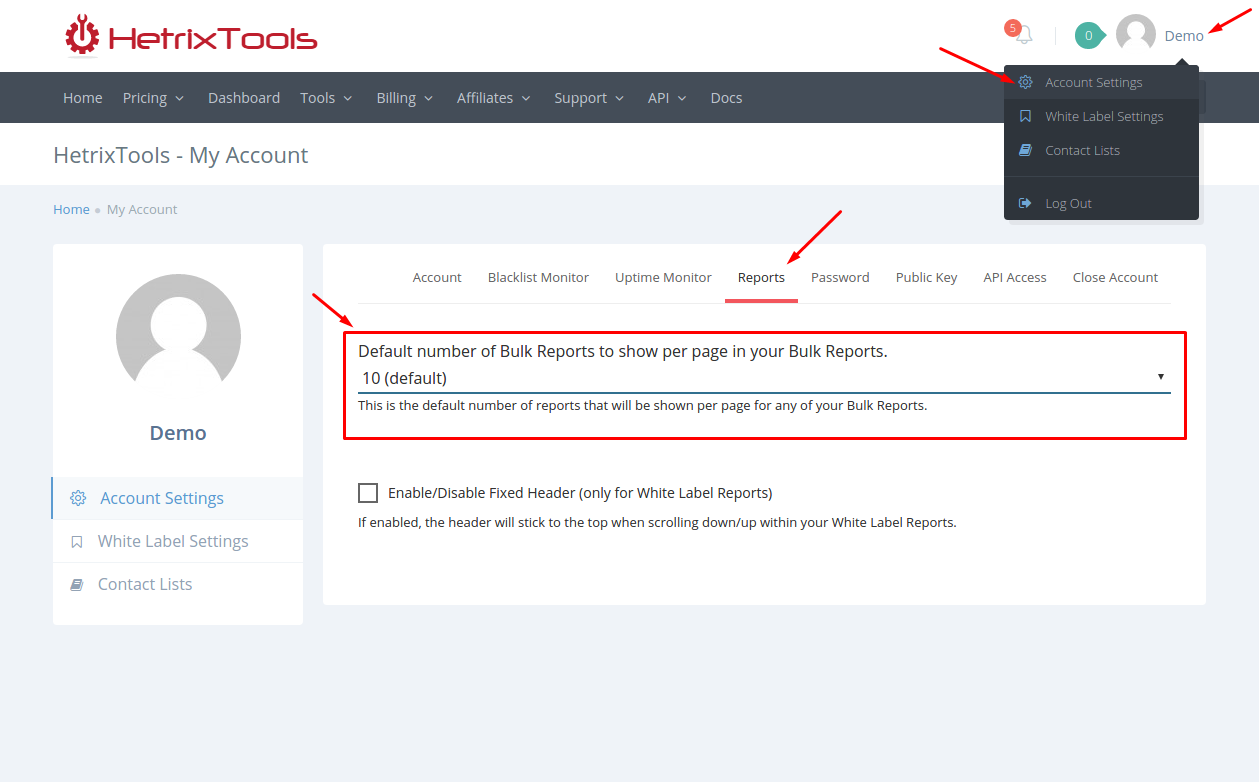Screen dimensions: 1259x782
Task: Switch to the Password tab
Action: coord(840,277)
